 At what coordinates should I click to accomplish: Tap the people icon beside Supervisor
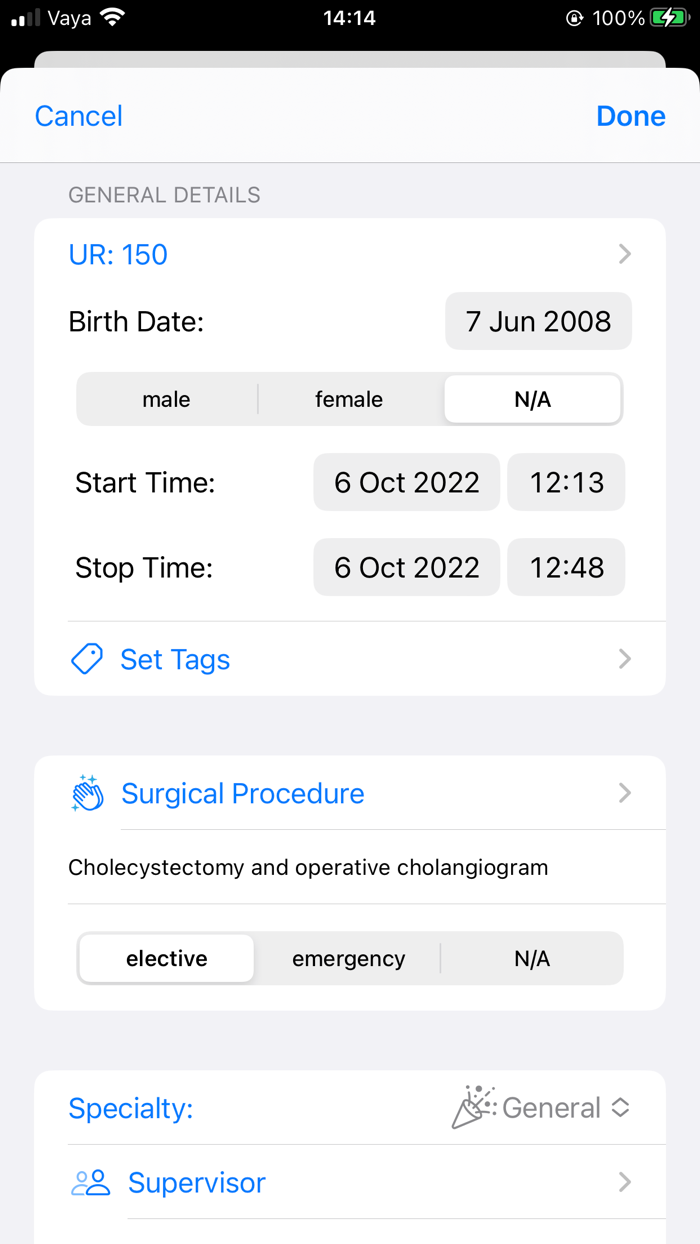click(x=88, y=1182)
